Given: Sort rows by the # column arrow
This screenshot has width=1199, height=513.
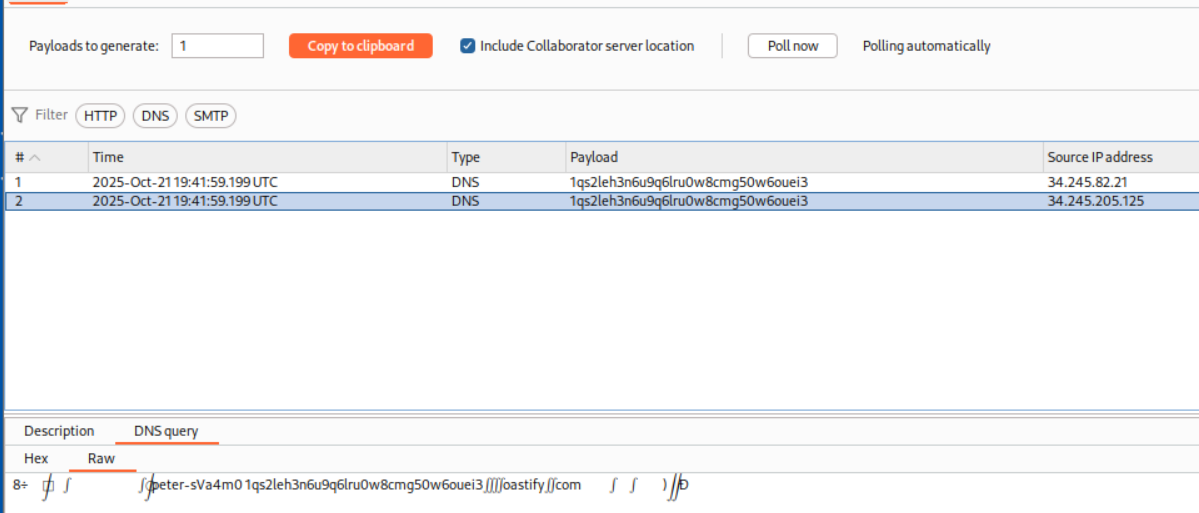Looking at the screenshot, I should pos(35,157).
